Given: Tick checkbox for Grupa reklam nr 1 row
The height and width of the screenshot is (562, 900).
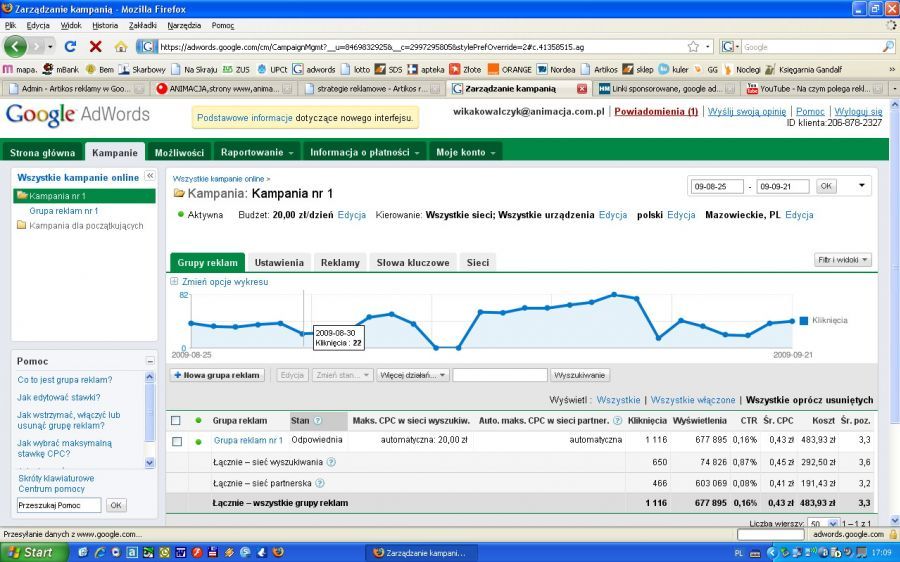Looking at the screenshot, I should [x=177, y=441].
